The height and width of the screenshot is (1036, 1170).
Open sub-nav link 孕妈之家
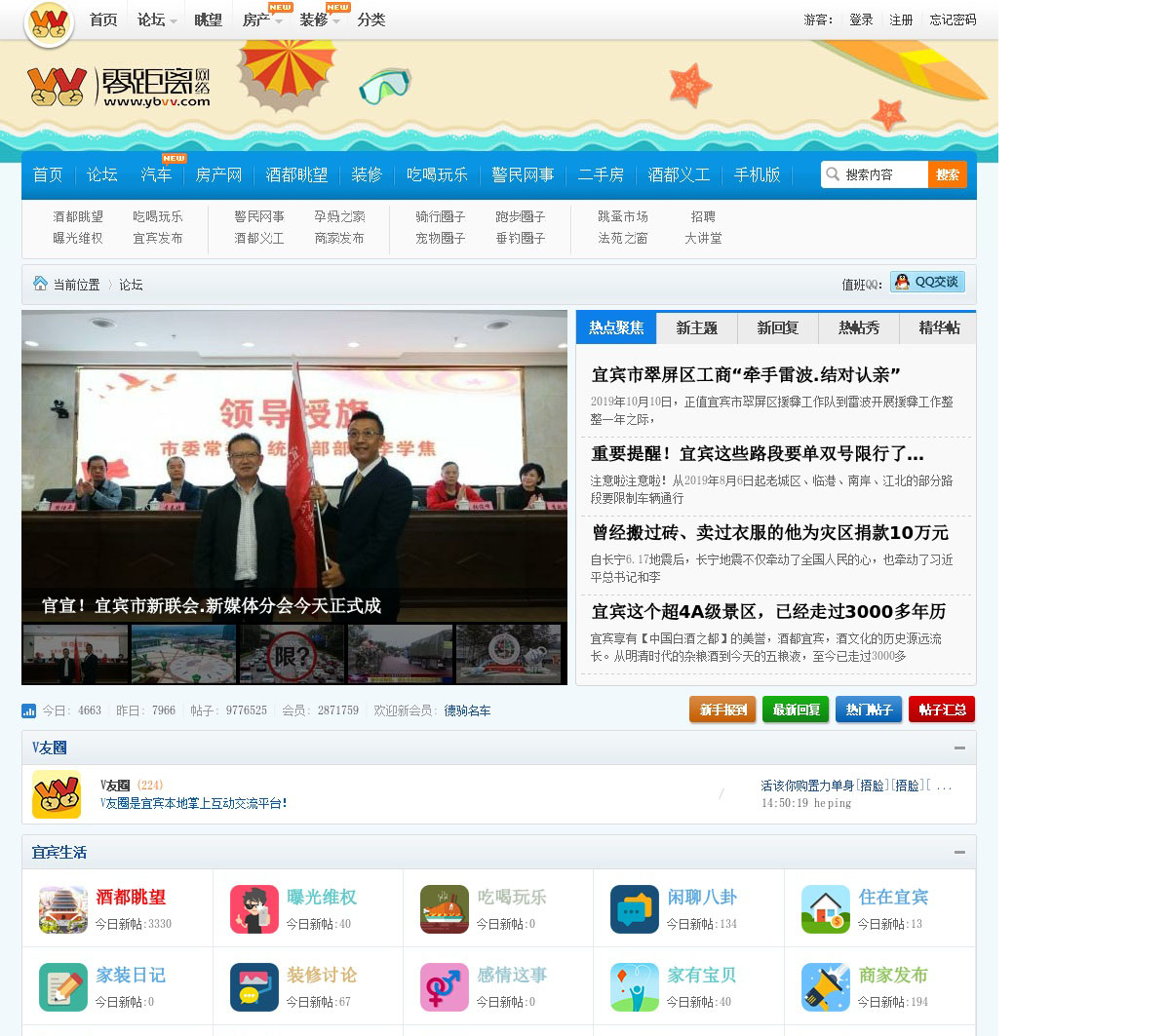339,216
